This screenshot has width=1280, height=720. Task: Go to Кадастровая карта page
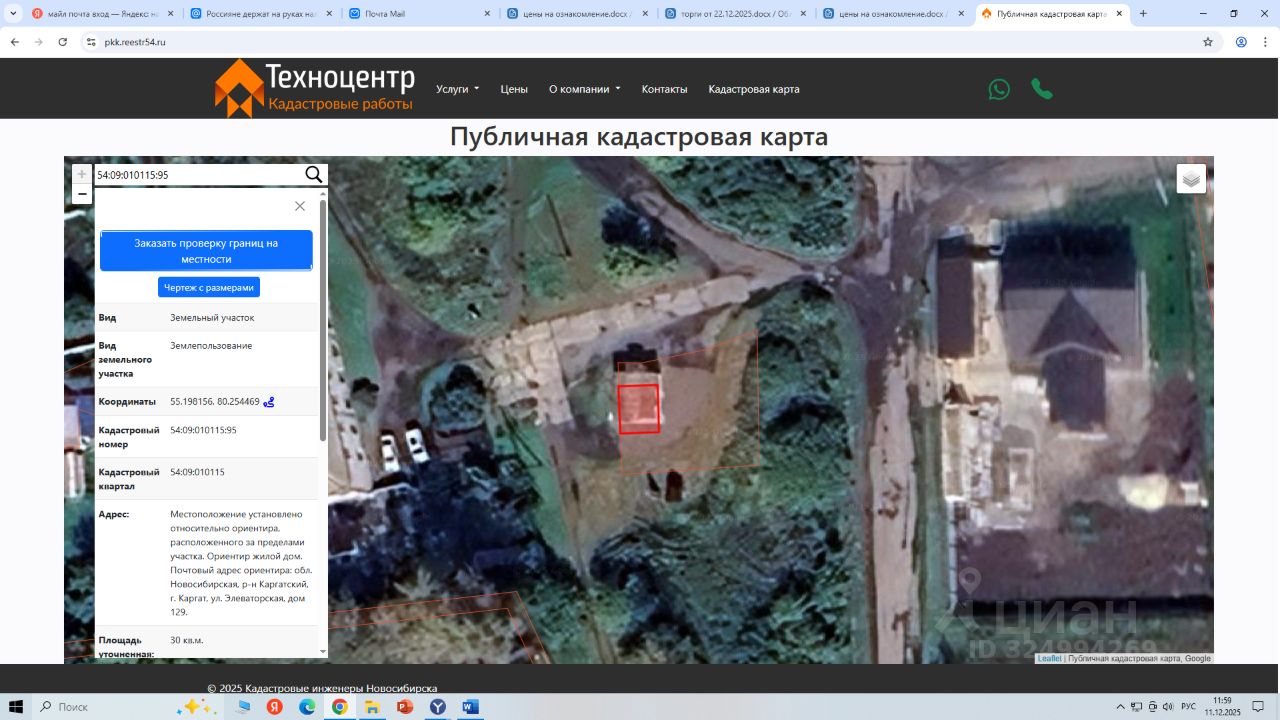[x=754, y=89]
